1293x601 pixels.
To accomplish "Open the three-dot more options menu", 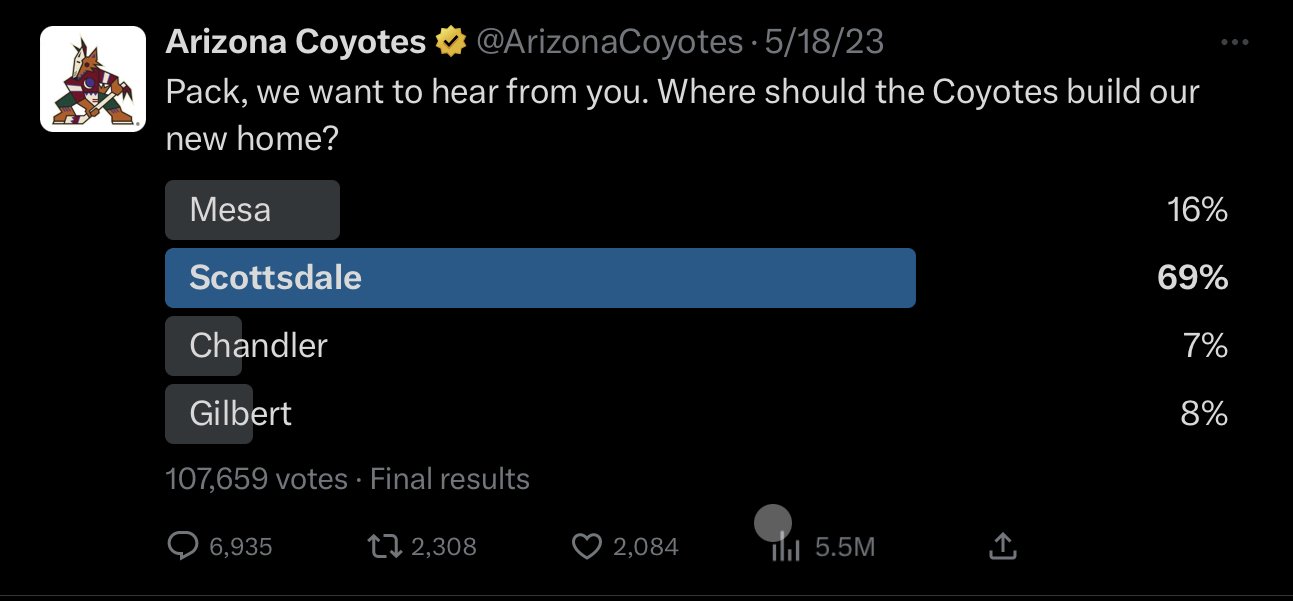I will point(1236,42).
